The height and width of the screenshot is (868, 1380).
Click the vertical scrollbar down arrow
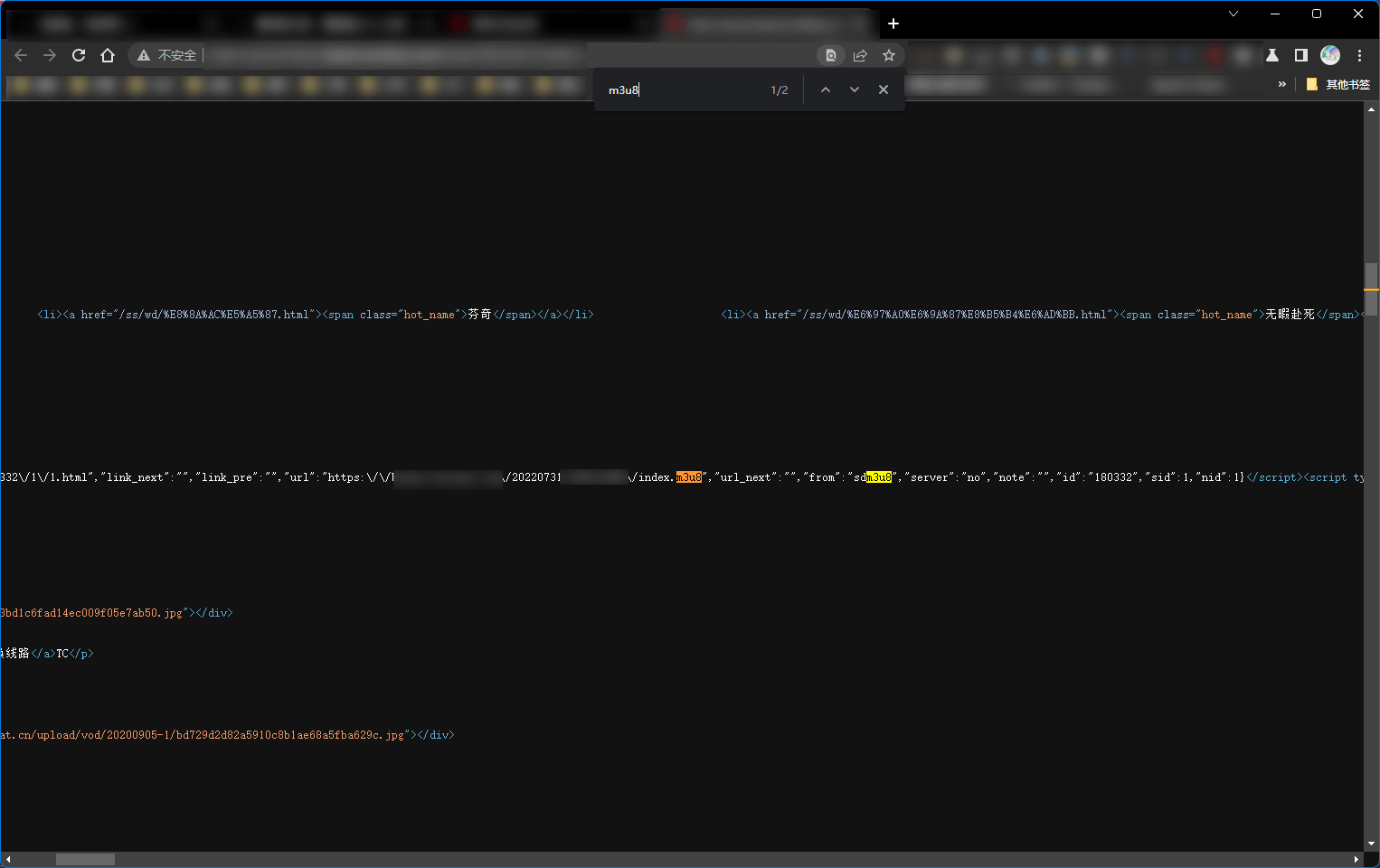pos(1371,844)
